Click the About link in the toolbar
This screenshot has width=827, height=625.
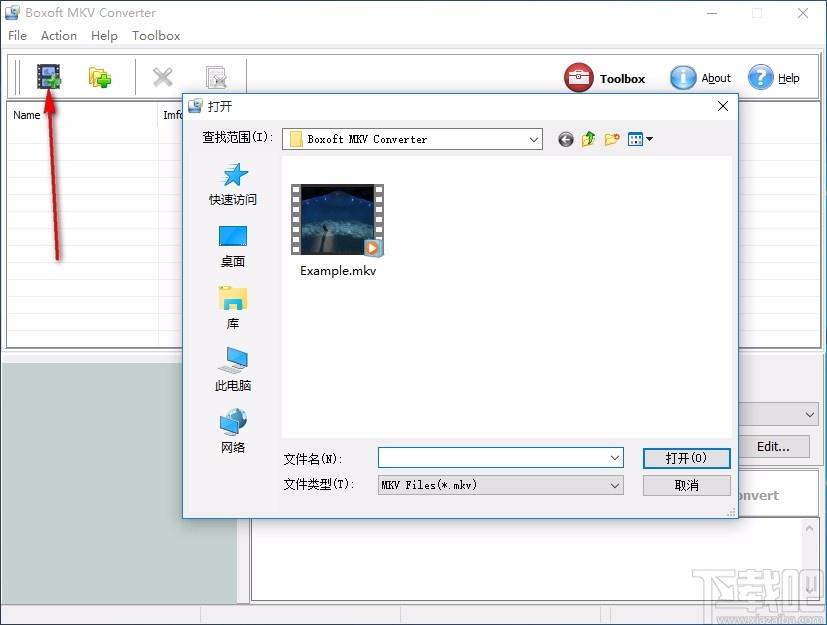click(x=716, y=78)
